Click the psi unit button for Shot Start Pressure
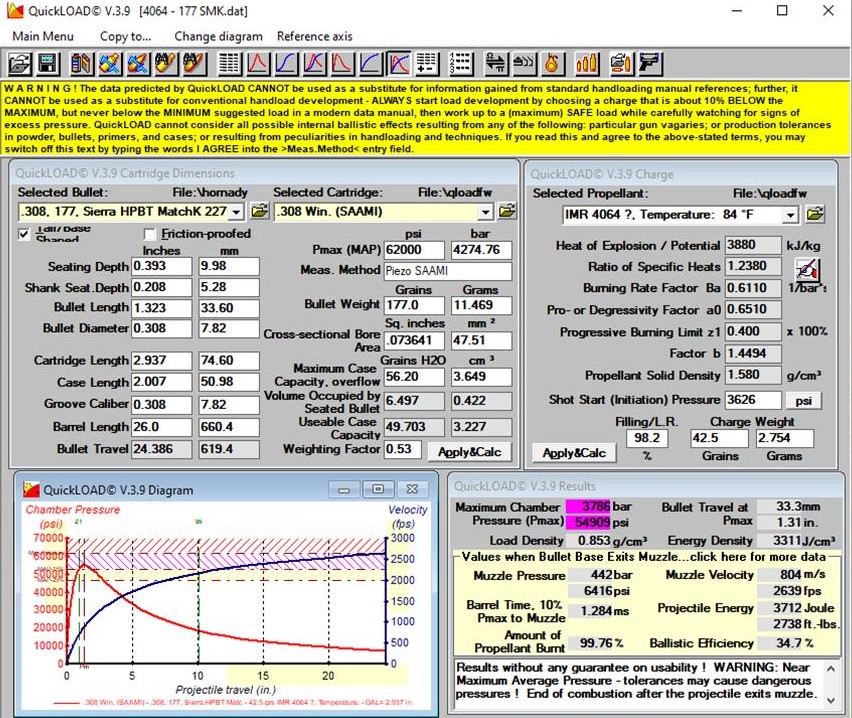Image resolution: width=852 pixels, height=718 pixels. point(804,401)
